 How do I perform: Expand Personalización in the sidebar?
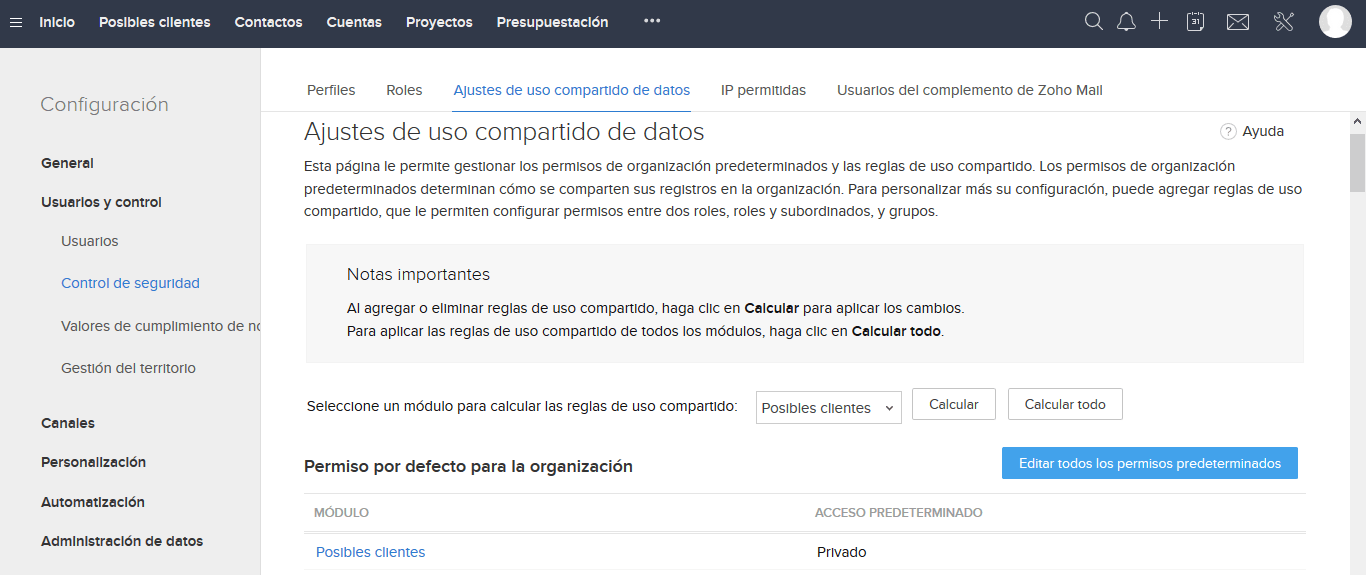click(x=93, y=462)
